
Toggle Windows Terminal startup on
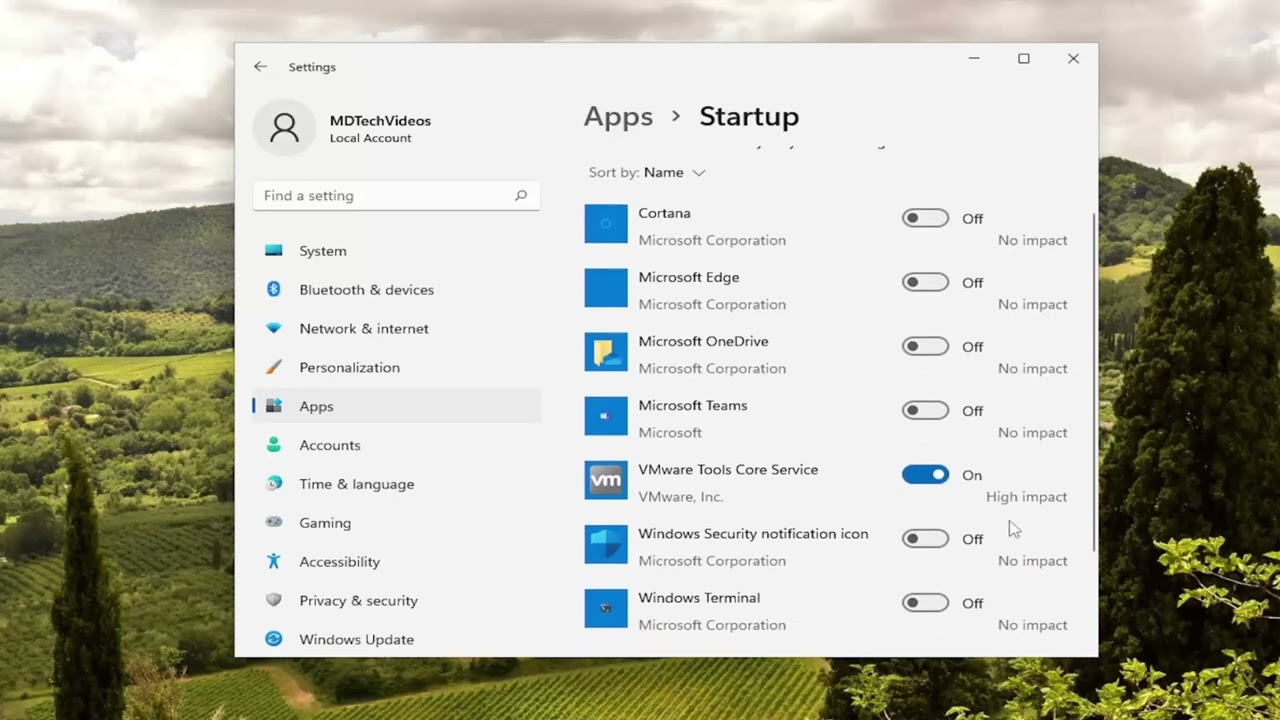coord(925,603)
